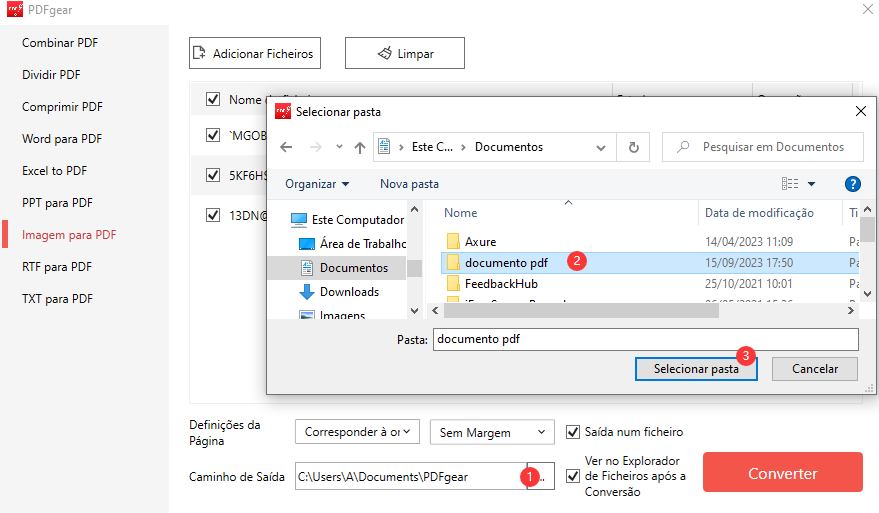Close the Selecionar pasta dialog

pyautogui.click(x=861, y=112)
